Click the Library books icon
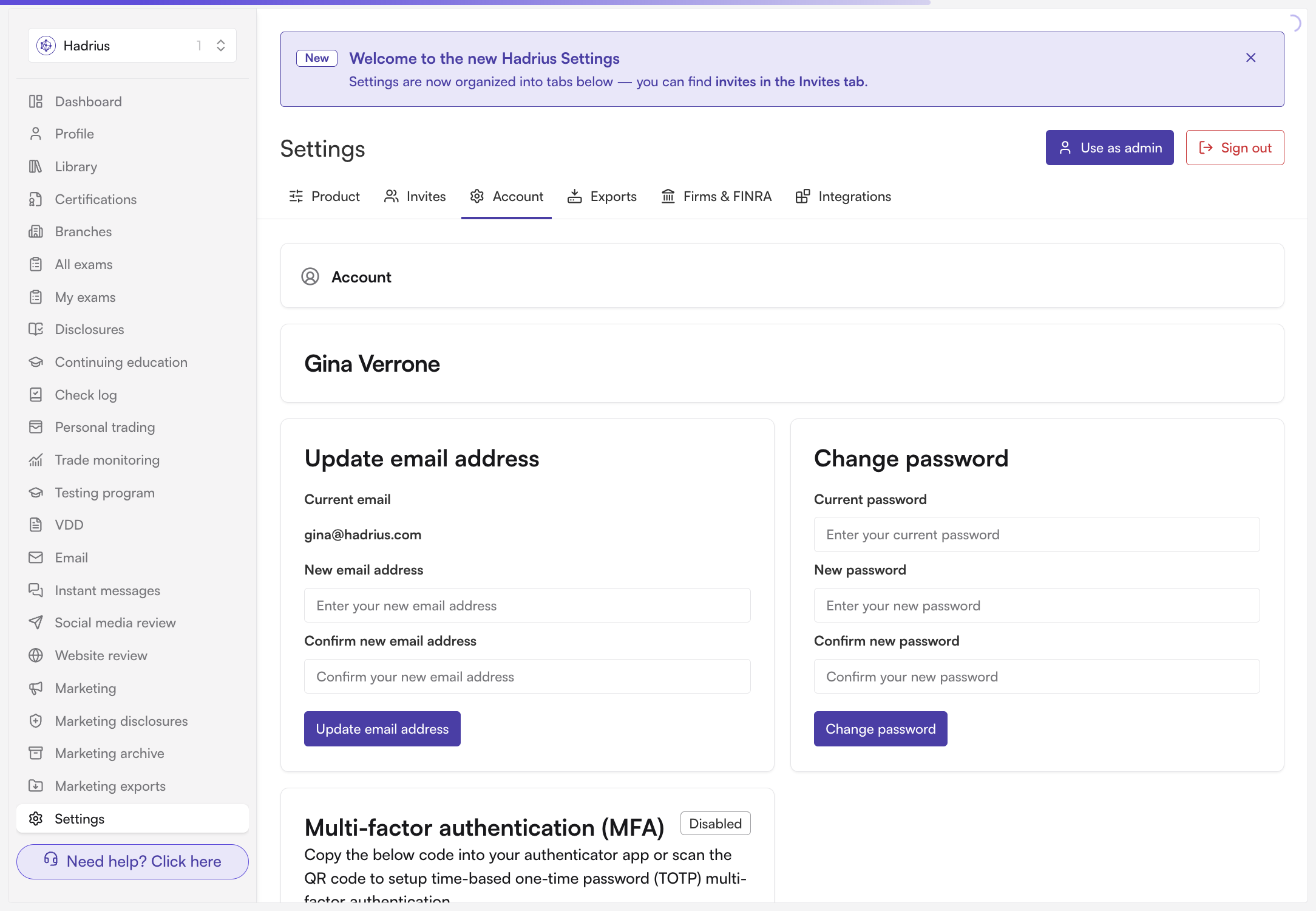Image resolution: width=1316 pixels, height=911 pixels. [36, 166]
